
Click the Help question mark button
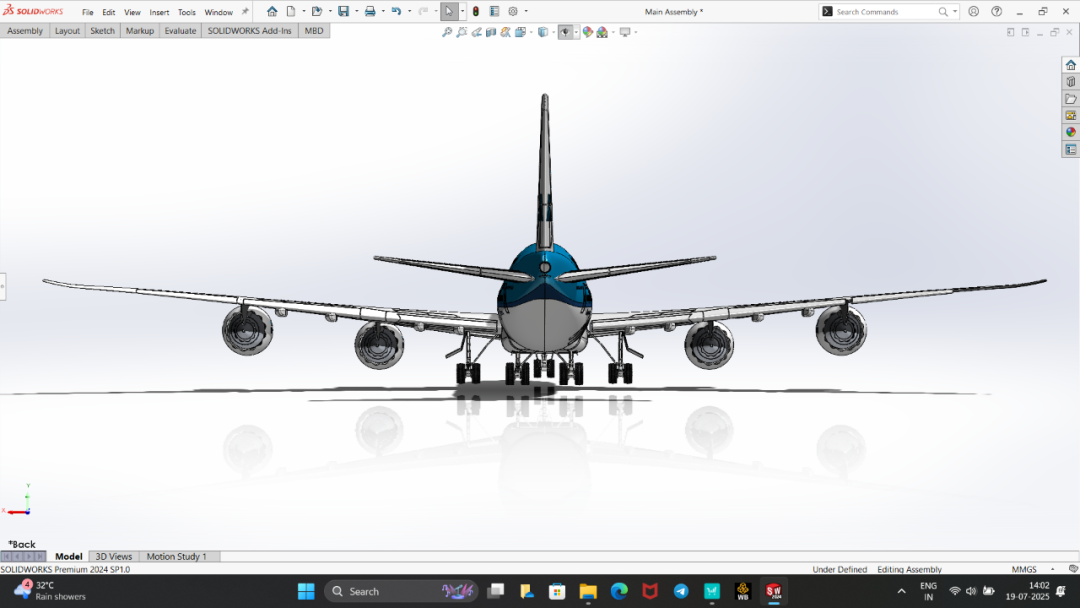point(996,12)
